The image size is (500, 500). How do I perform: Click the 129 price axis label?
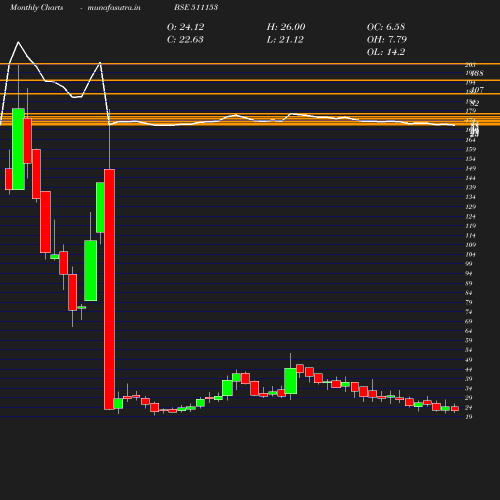click(x=470, y=207)
